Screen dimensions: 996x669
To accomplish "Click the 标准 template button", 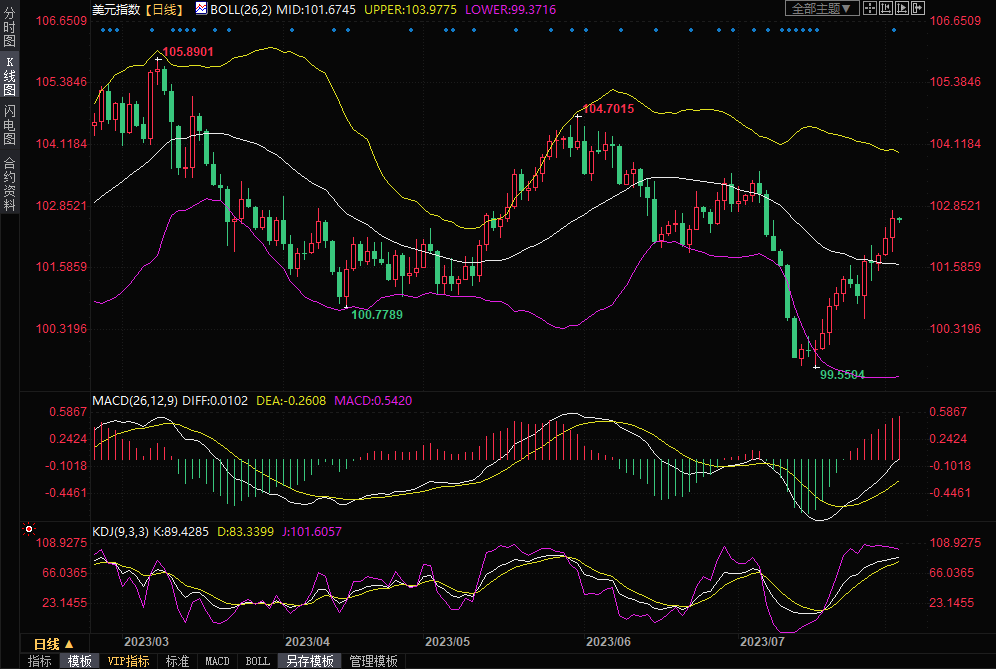I will click(x=177, y=661).
